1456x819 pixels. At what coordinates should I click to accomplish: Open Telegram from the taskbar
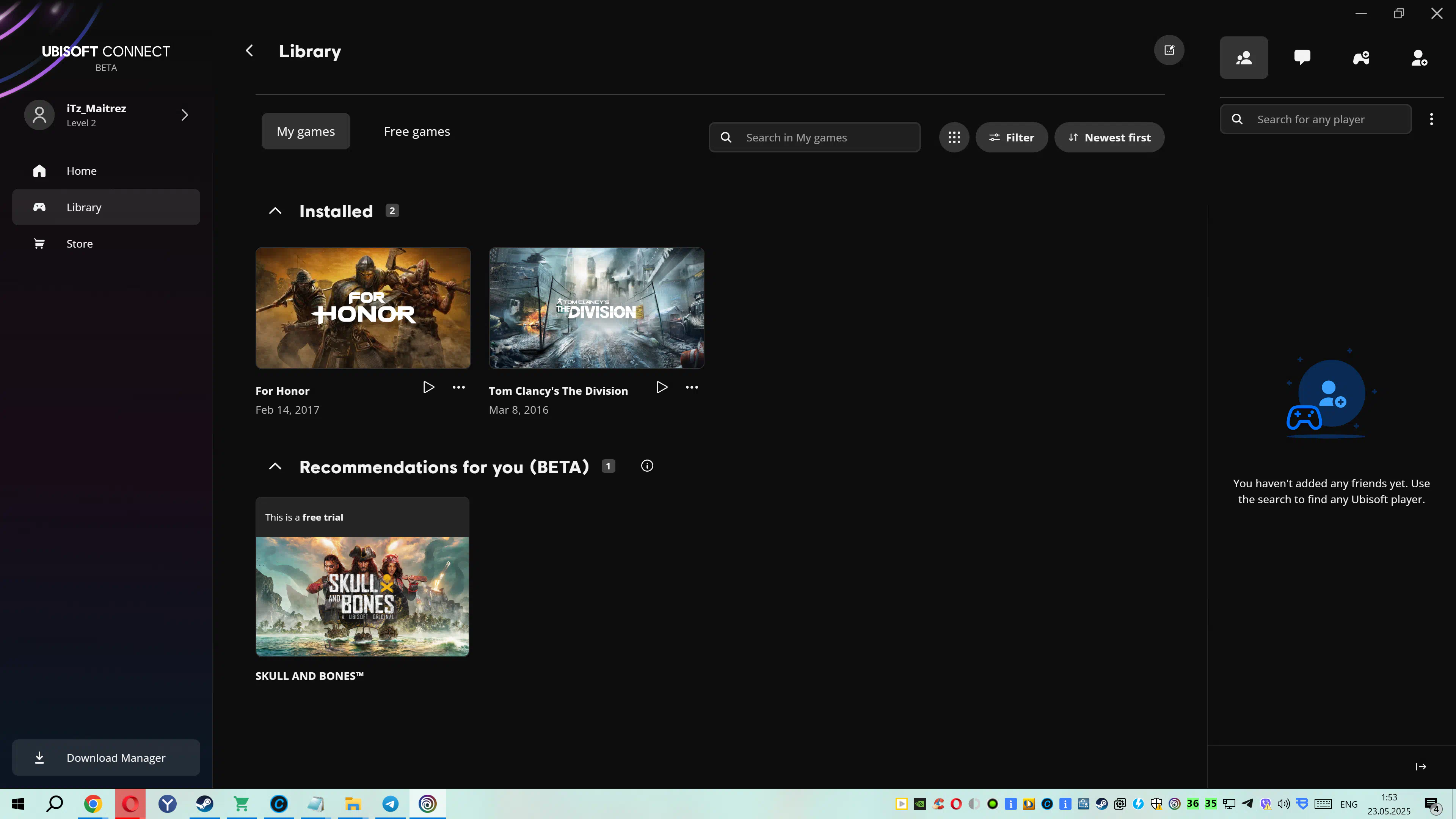coord(390,804)
